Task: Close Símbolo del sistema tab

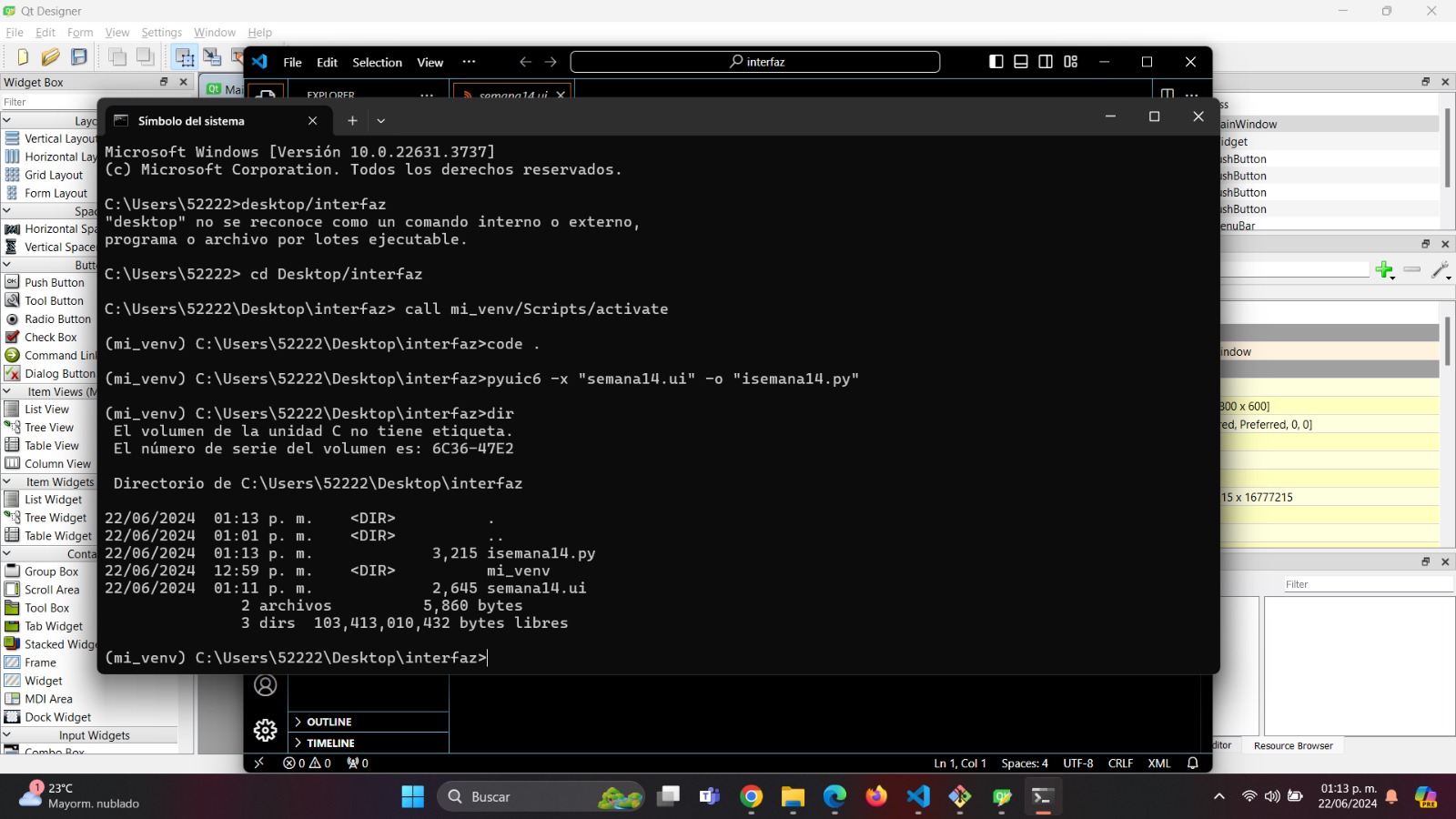Action: click(312, 120)
